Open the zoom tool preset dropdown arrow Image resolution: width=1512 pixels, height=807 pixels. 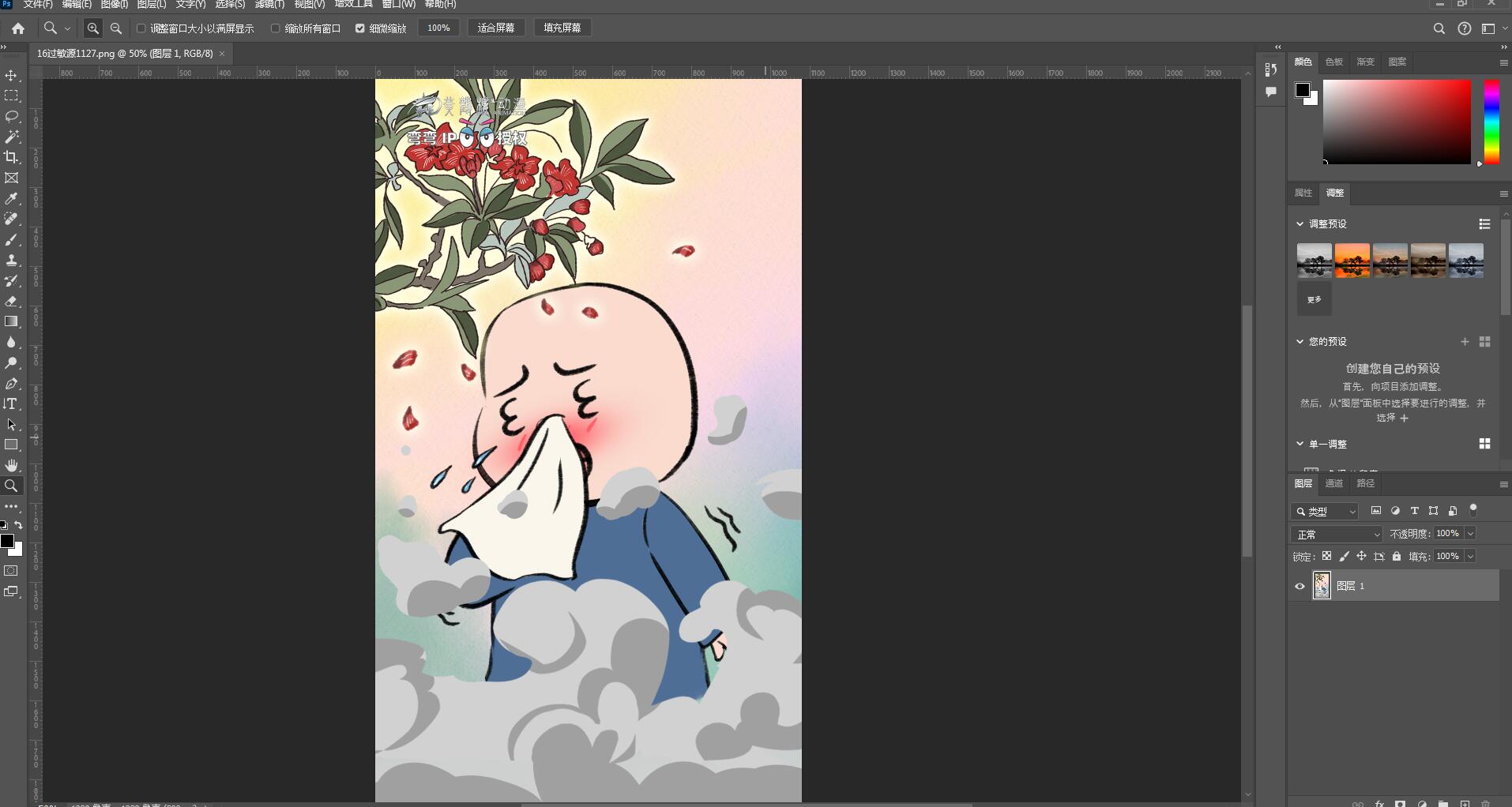[x=67, y=28]
